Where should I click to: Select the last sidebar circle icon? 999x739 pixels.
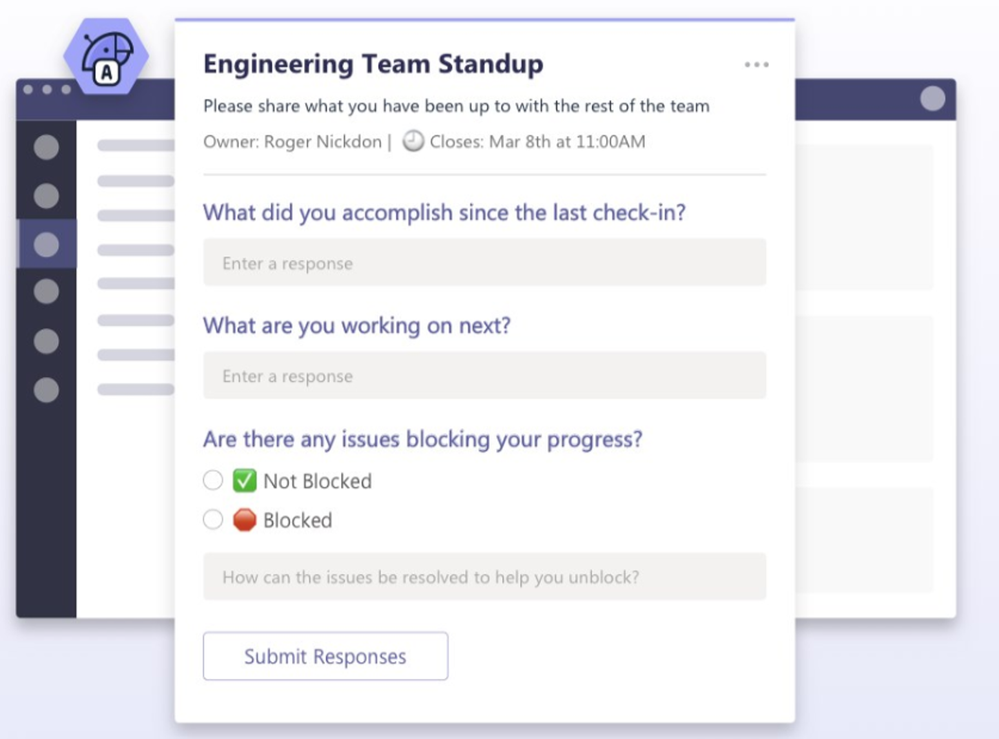pos(46,389)
